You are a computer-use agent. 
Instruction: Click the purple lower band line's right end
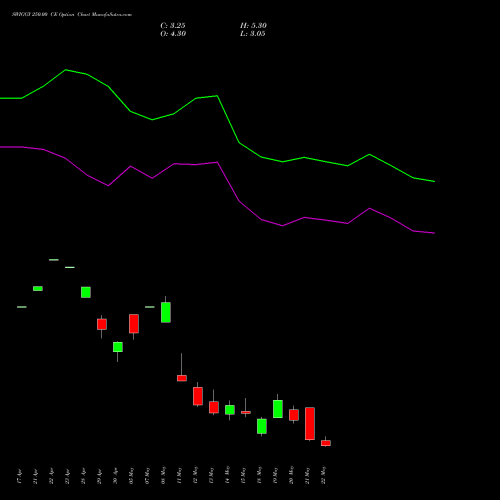click(434, 233)
